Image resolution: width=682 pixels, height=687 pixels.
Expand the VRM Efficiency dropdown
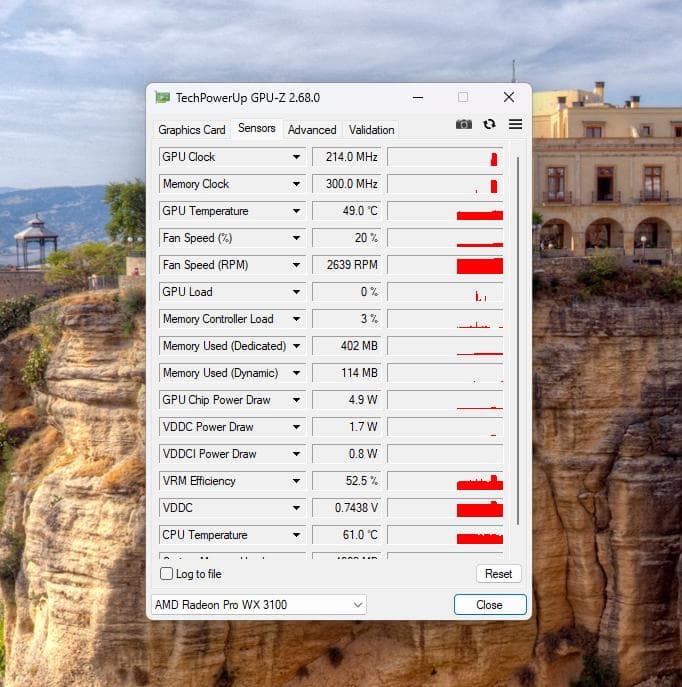tap(297, 481)
